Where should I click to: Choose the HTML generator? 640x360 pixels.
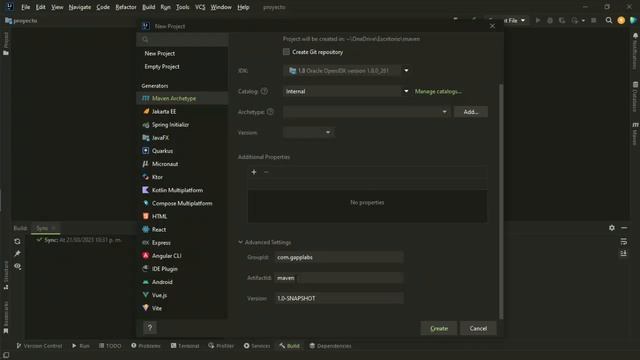(x=182, y=216)
